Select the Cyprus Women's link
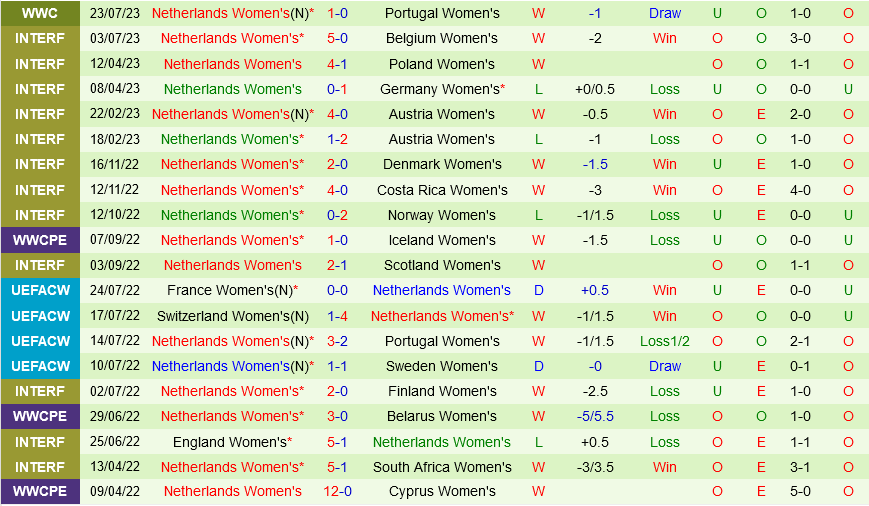 click(x=441, y=491)
